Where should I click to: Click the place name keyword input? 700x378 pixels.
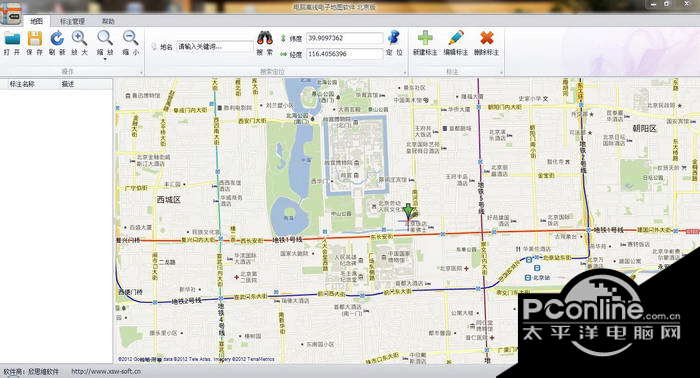click(215, 47)
